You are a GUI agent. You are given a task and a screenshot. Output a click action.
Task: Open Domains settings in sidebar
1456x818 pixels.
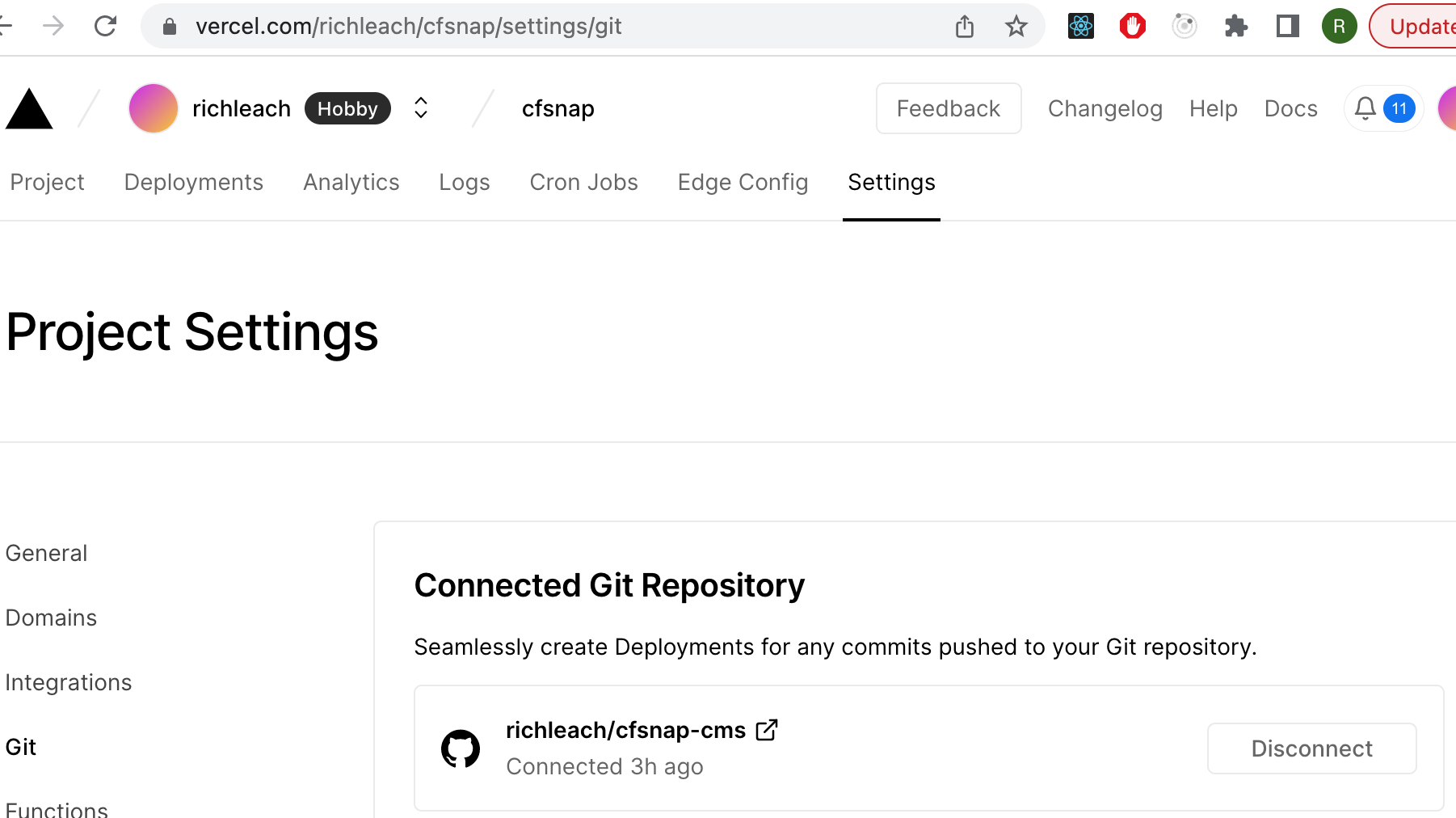tap(51, 618)
